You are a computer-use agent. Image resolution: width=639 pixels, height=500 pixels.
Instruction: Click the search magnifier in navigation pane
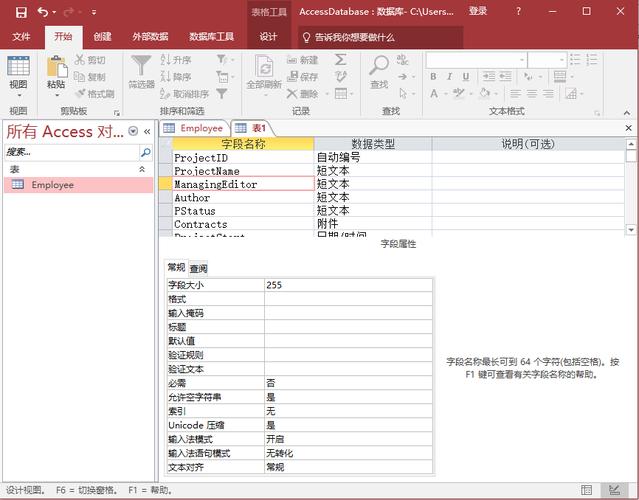145,152
